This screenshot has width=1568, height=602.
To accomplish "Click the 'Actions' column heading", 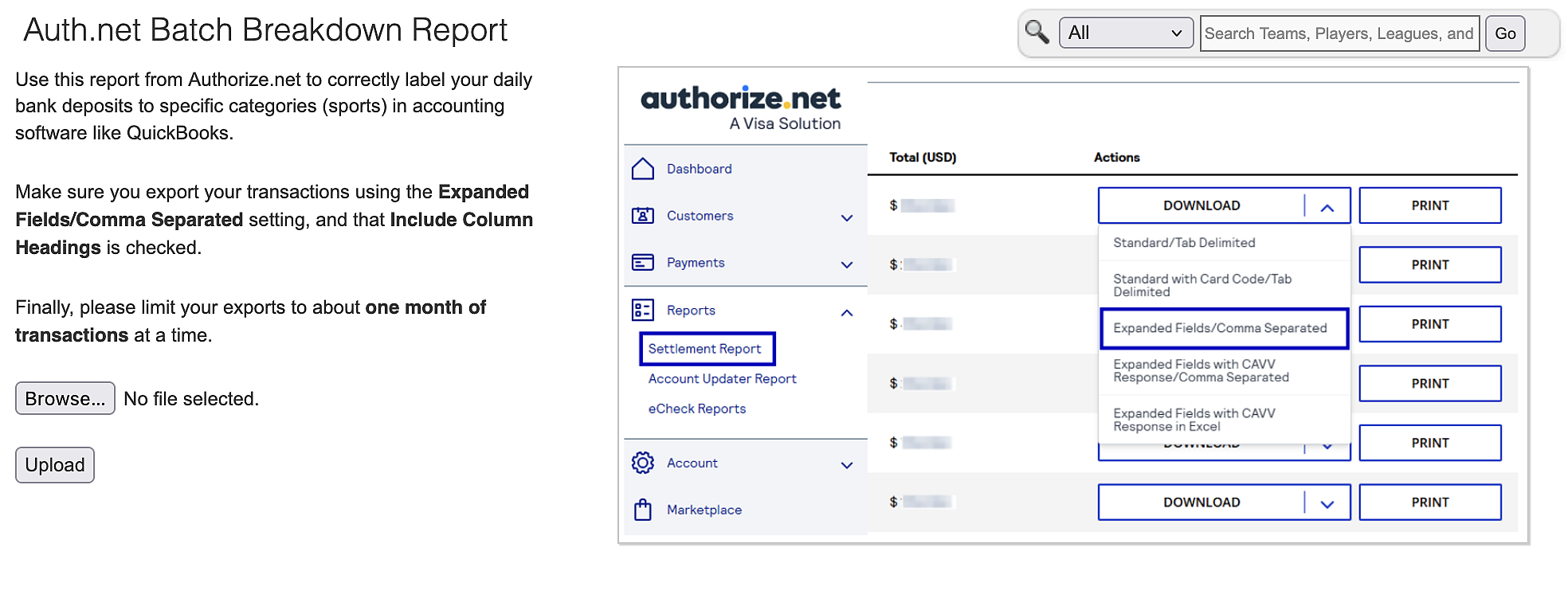I will coord(1116,158).
